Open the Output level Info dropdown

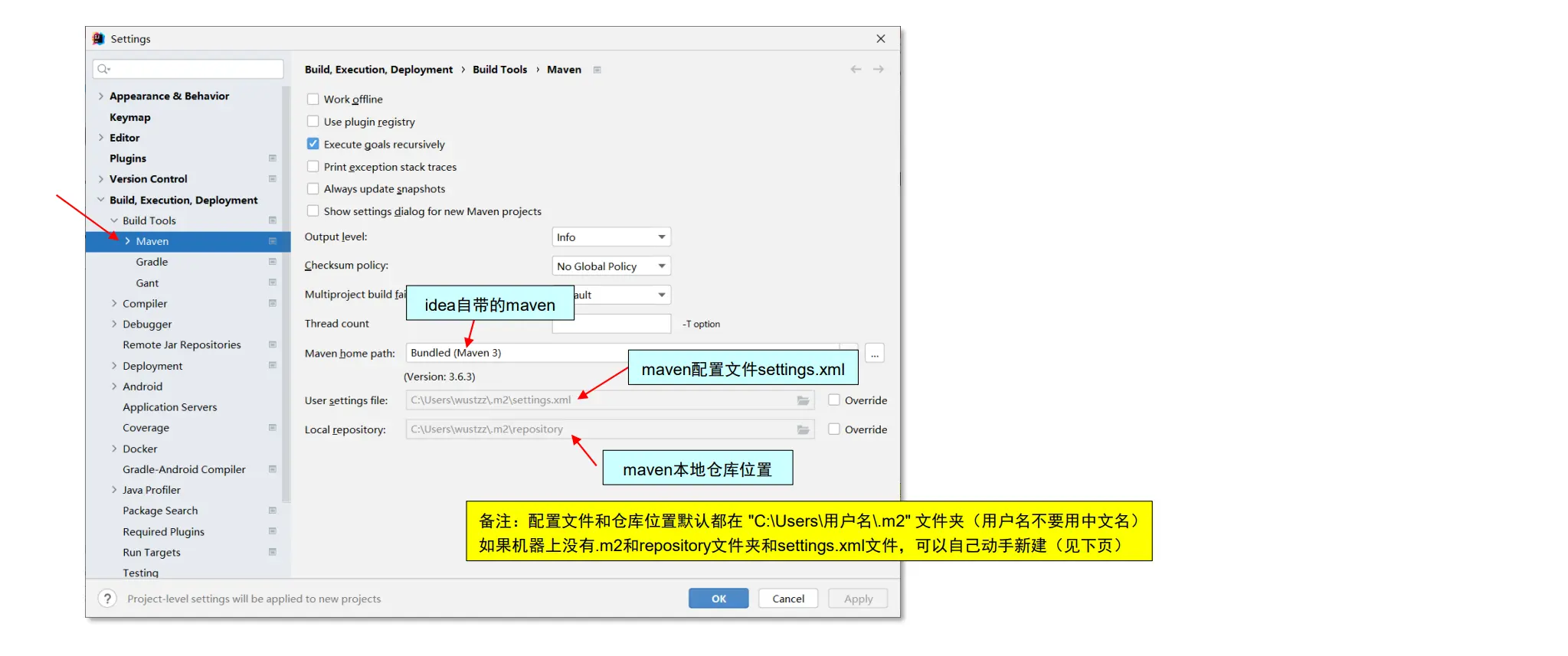(x=611, y=237)
